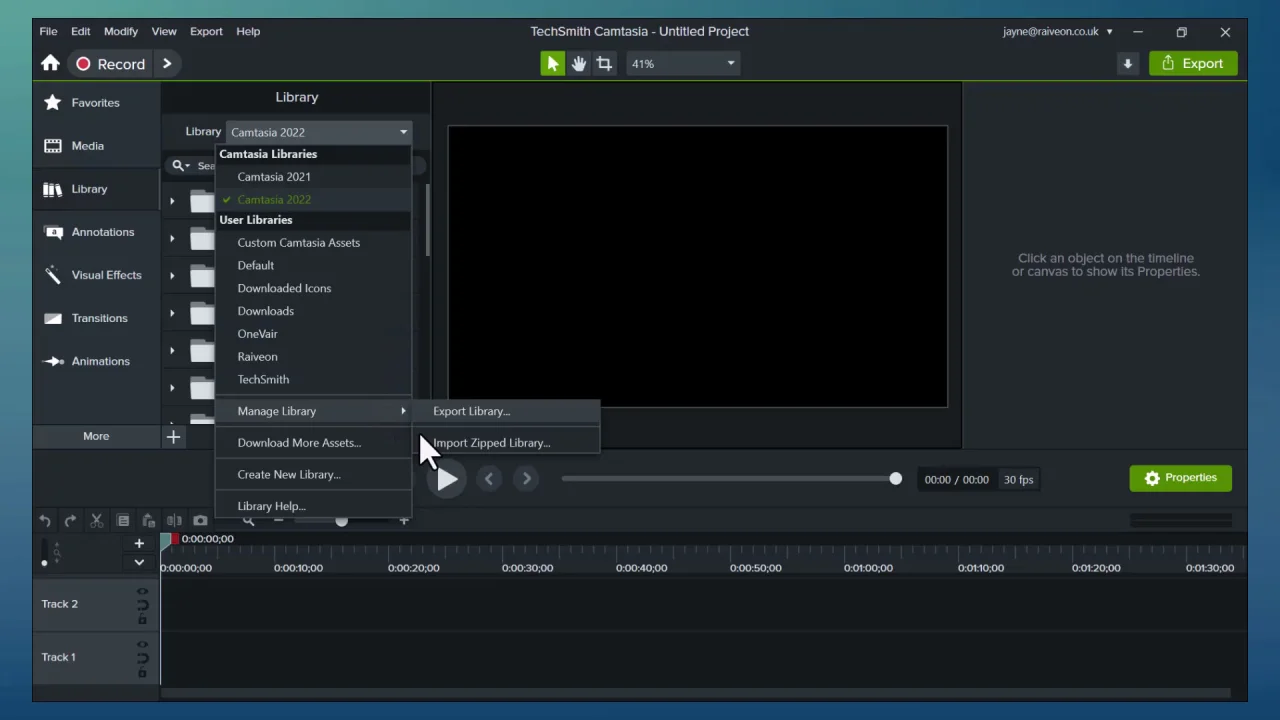Split clip at the playhead

[x=174, y=520]
